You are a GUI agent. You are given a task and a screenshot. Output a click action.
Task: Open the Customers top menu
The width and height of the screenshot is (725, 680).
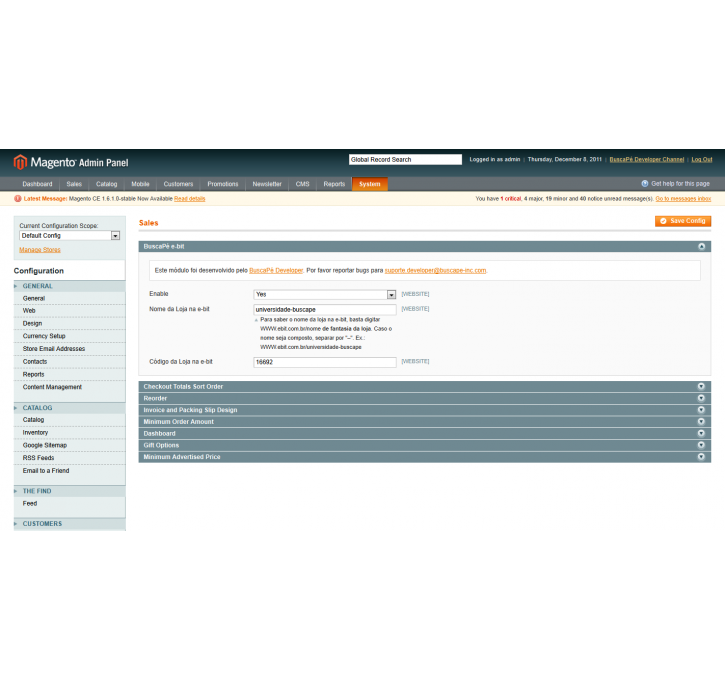(178, 184)
